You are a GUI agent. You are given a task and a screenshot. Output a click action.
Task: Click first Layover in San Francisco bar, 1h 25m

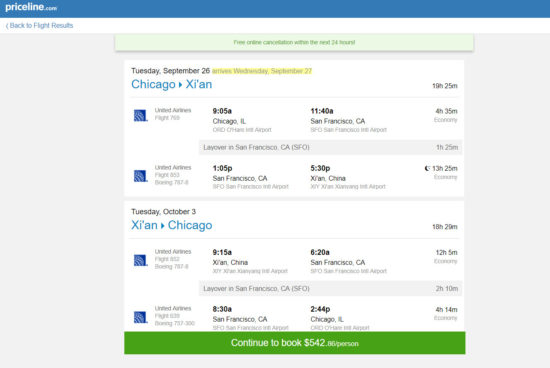pyautogui.click(x=330, y=147)
